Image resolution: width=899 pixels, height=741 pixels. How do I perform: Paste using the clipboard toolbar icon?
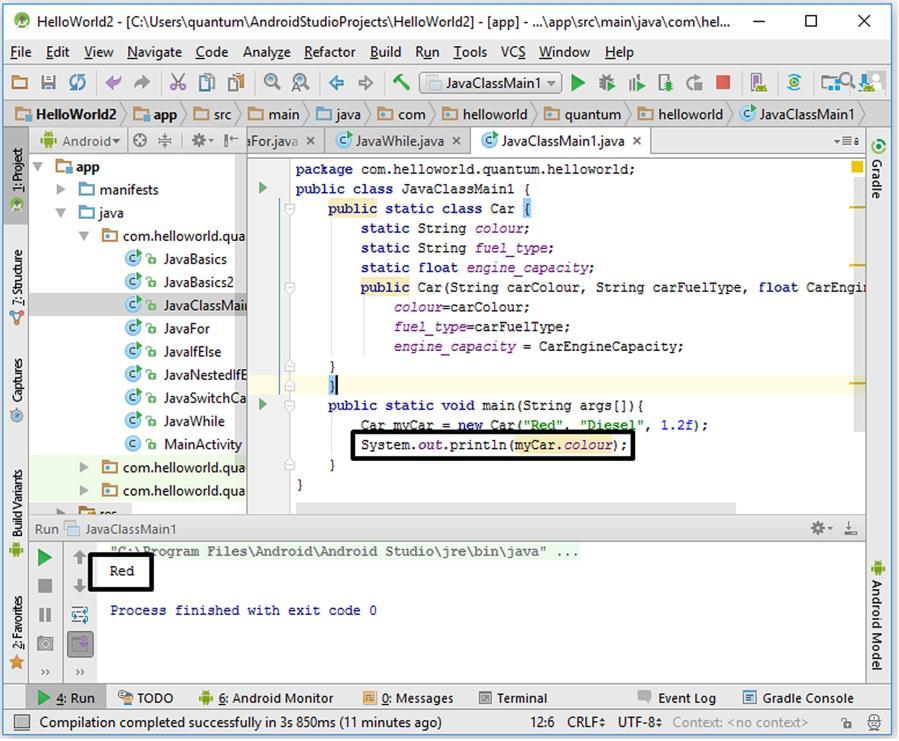point(236,83)
